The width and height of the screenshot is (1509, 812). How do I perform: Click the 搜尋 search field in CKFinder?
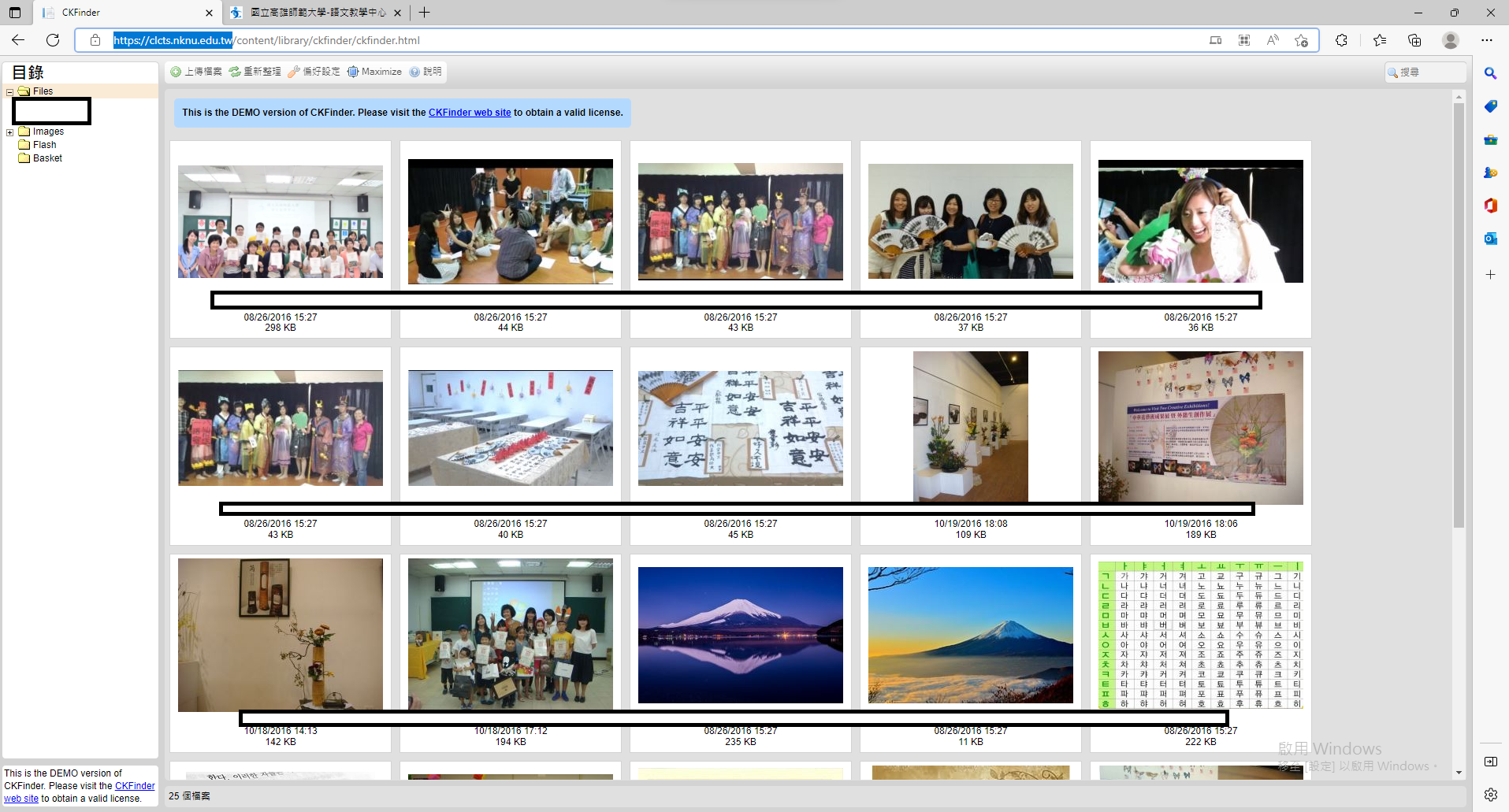click(1426, 72)
